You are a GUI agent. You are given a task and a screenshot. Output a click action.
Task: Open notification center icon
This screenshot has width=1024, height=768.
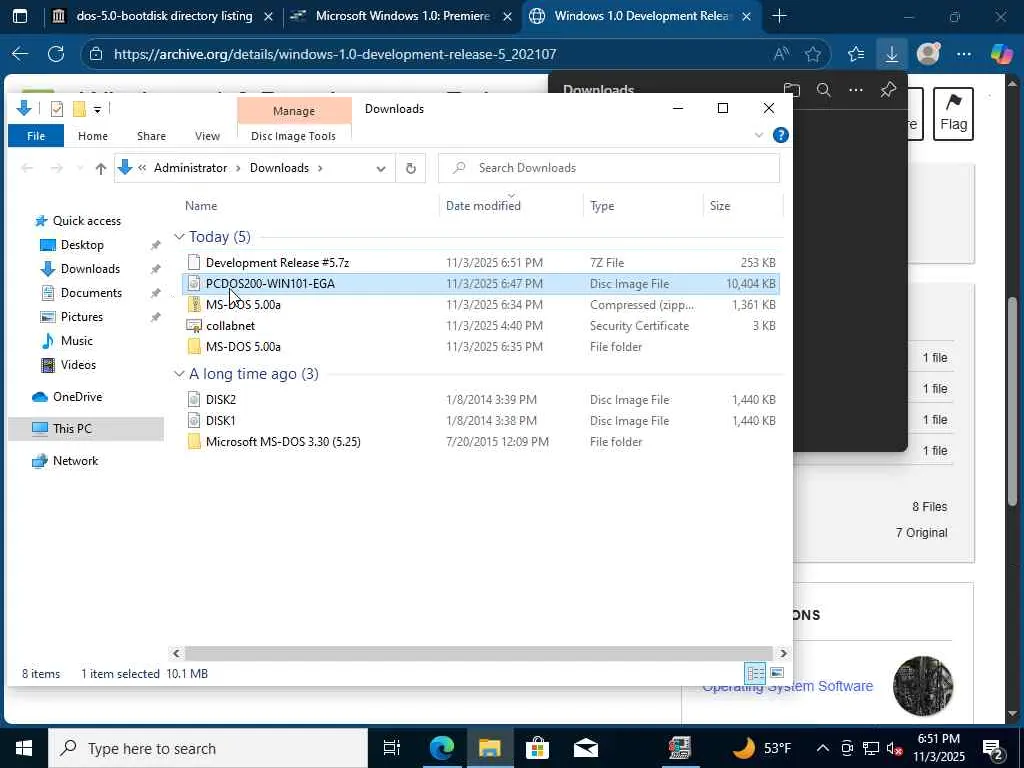tap(993, 748)
